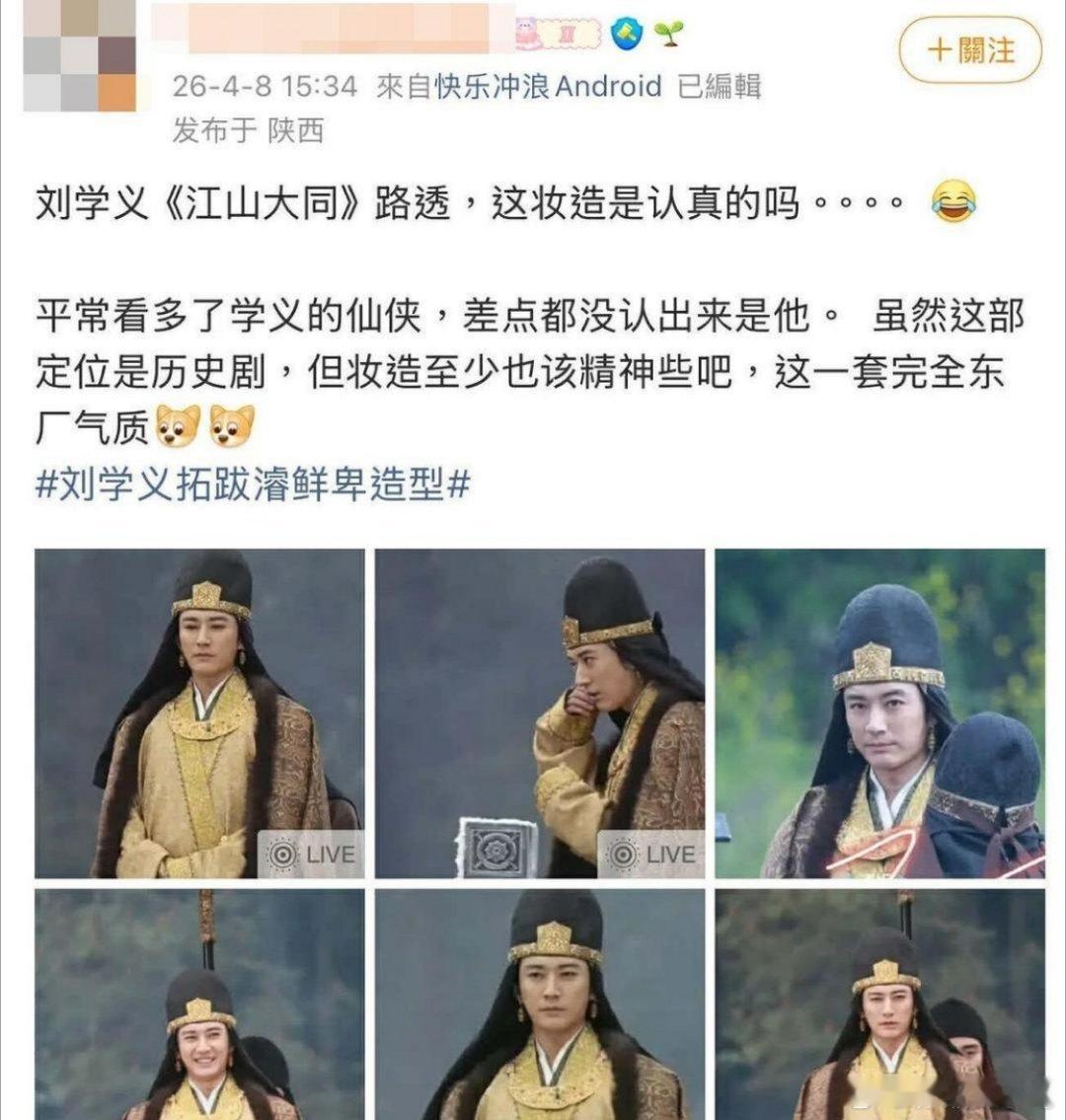This screenshot has height=1120, width=1066.
Task: Click the blue verified badge icon
Action: (627, 34)
